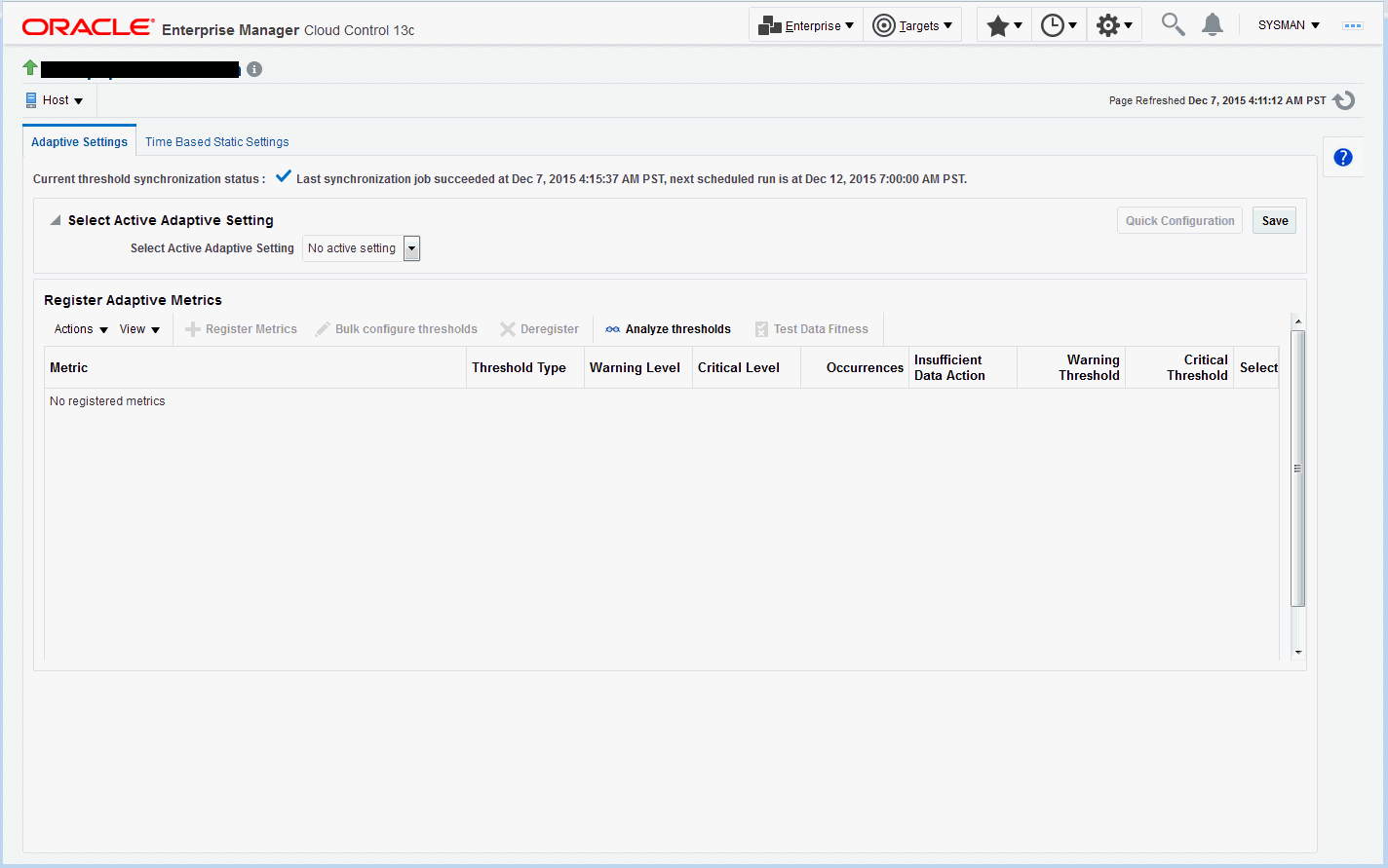Open the Favorites star menu
1388x868 pixels.
point(1004,25)
